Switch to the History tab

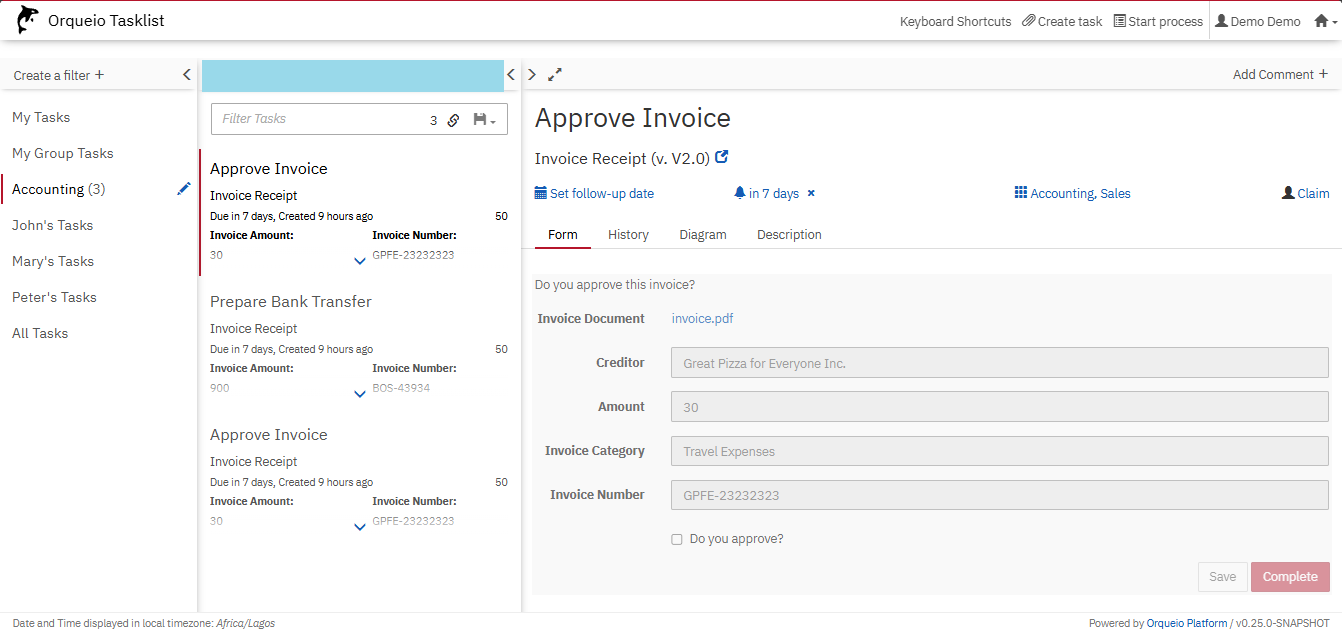point(628,234)
